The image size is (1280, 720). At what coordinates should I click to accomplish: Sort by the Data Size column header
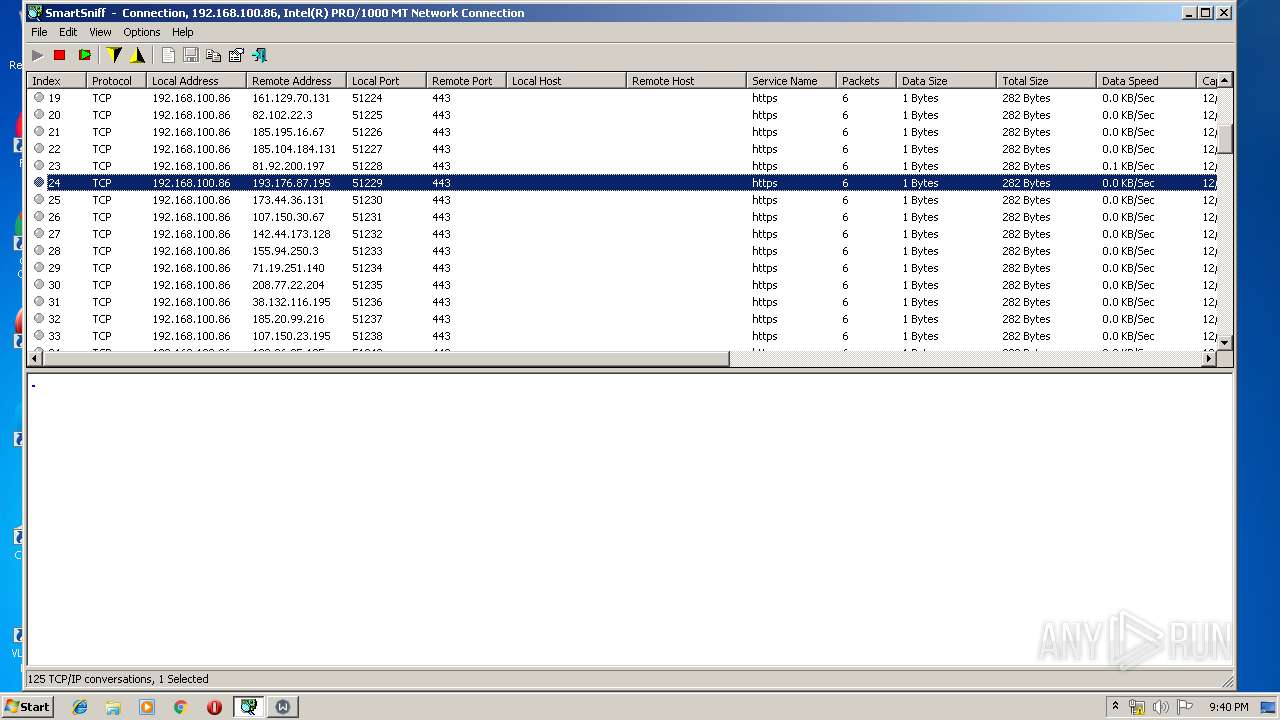click(947, 81)
